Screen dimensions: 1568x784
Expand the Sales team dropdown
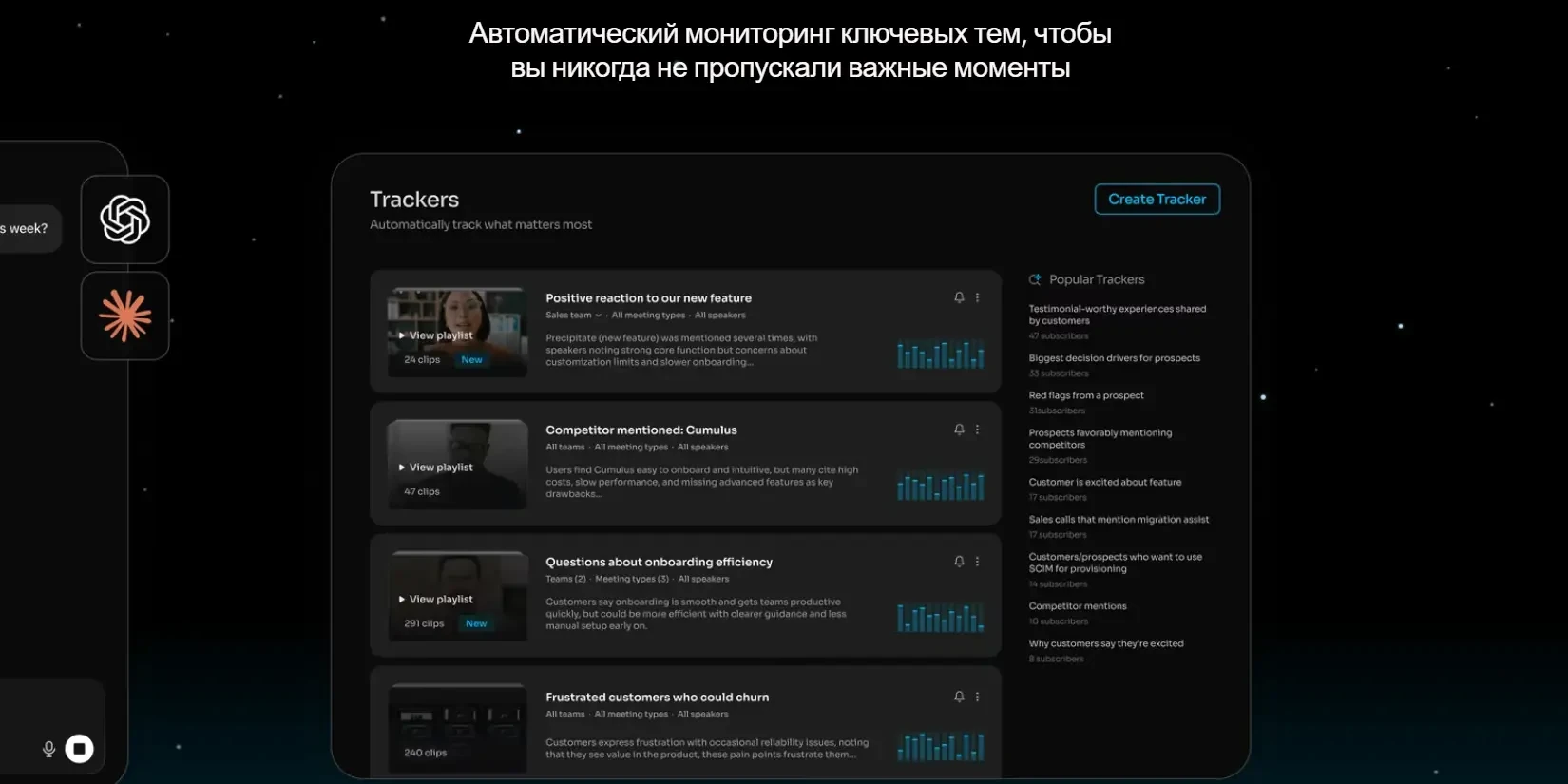pos(573,316)
